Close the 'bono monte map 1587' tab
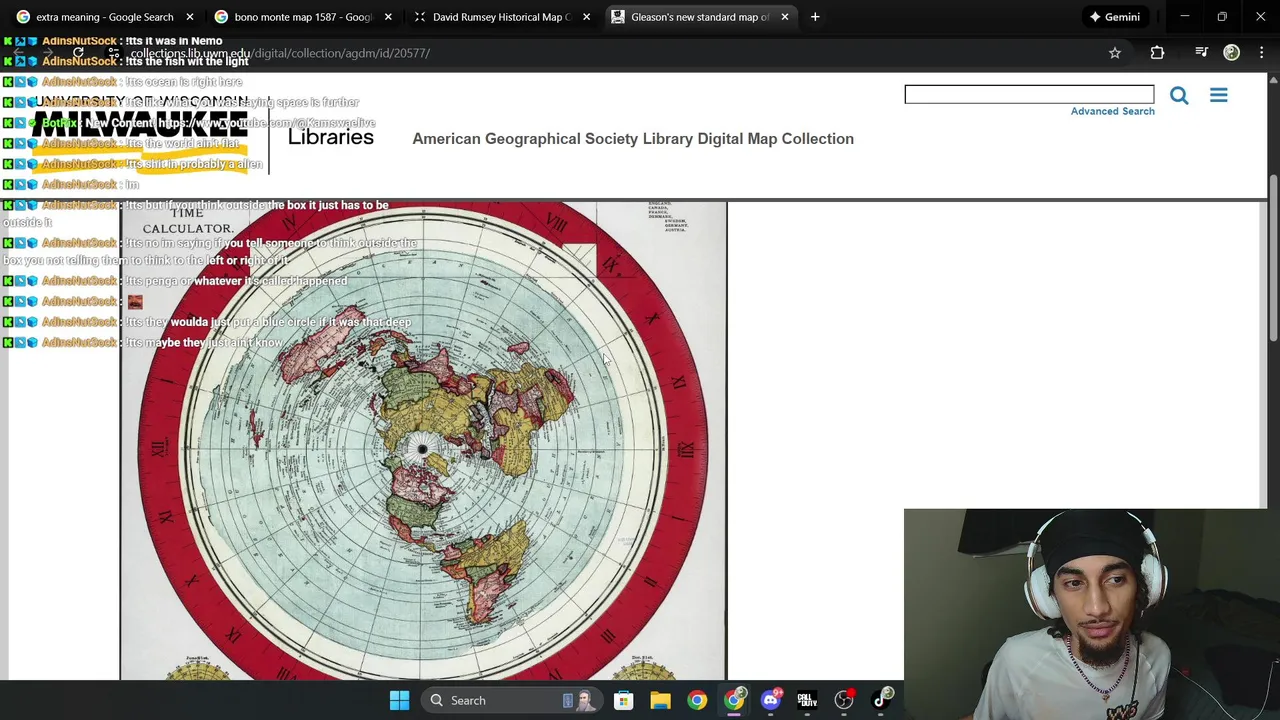 (388, 17)
